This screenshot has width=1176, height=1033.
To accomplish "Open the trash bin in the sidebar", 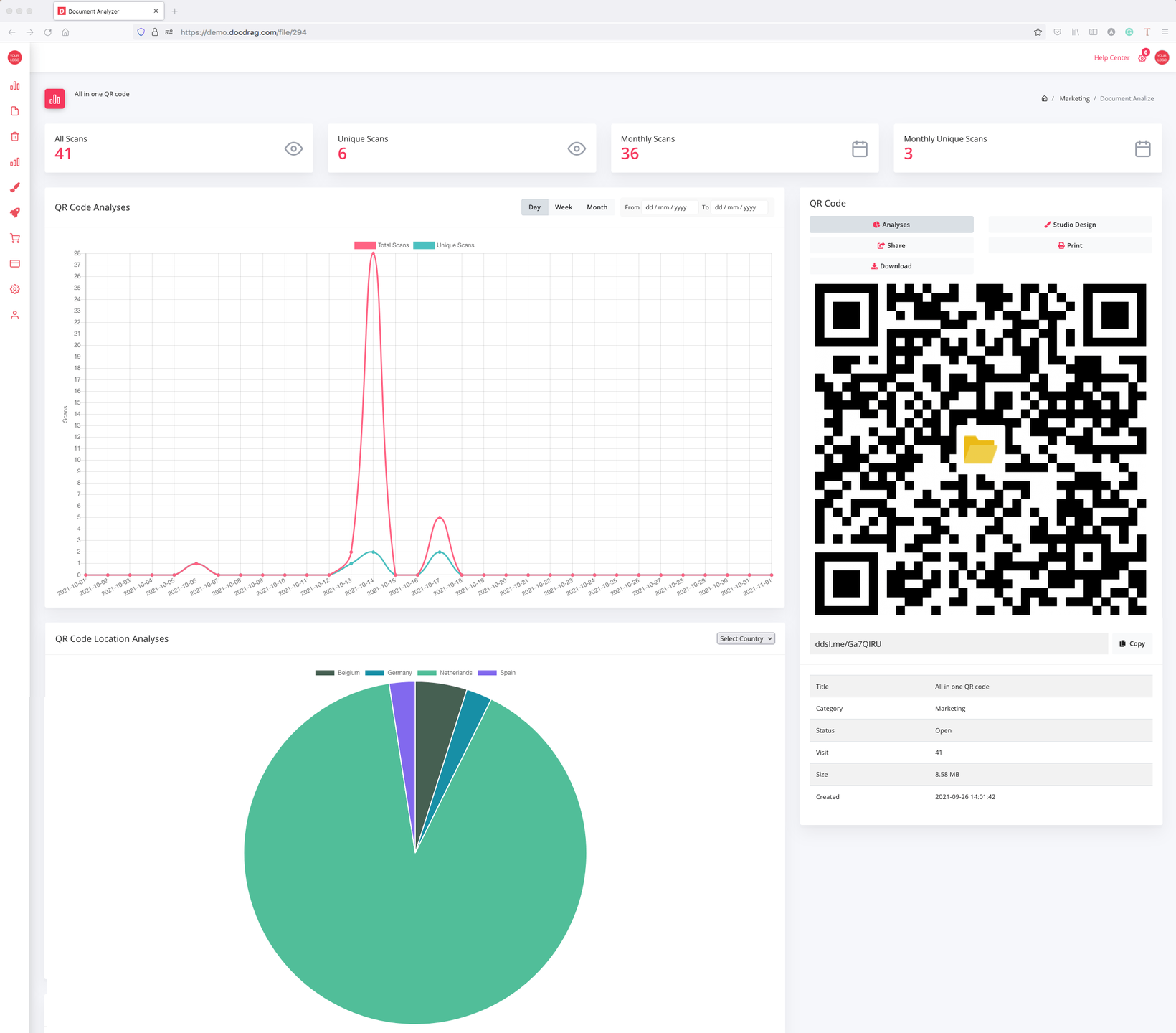I will (14, 136).
